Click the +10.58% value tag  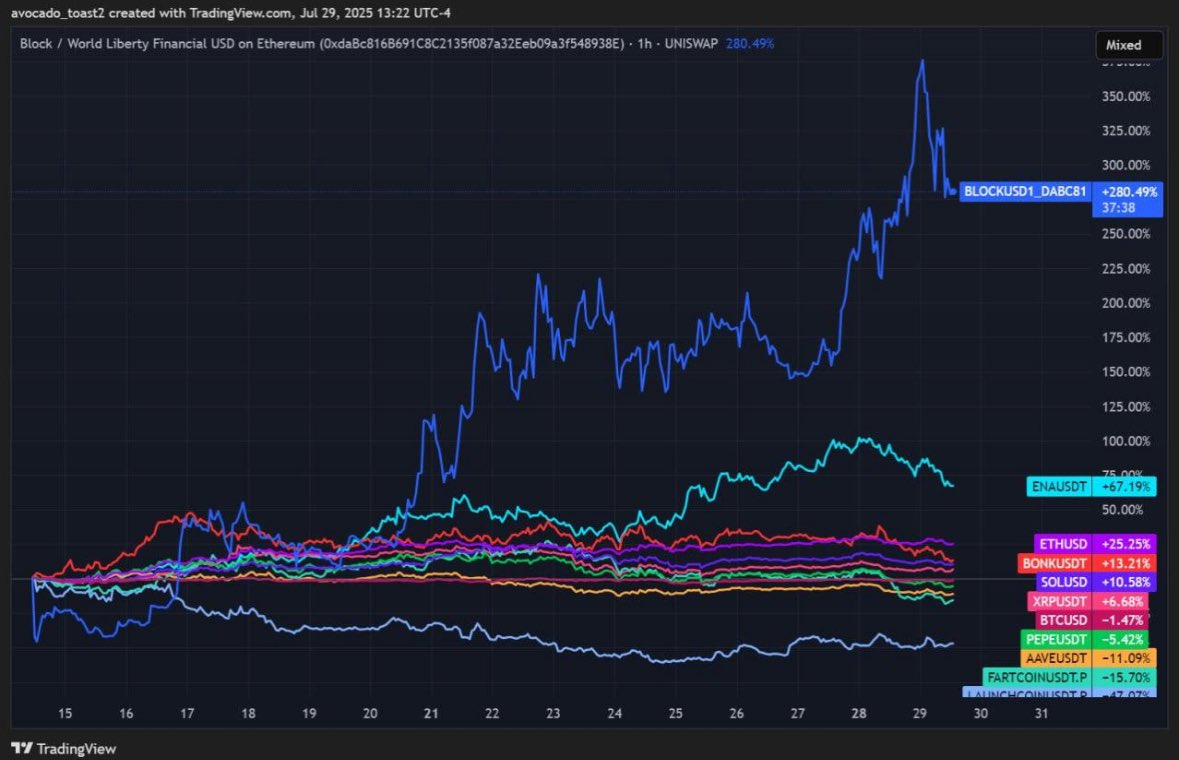tap(1126, 583)
